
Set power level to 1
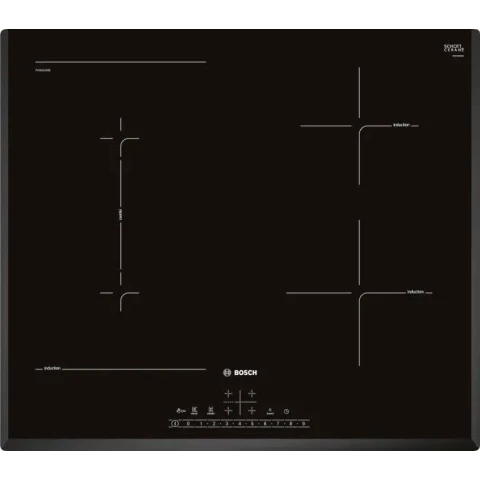201,424
